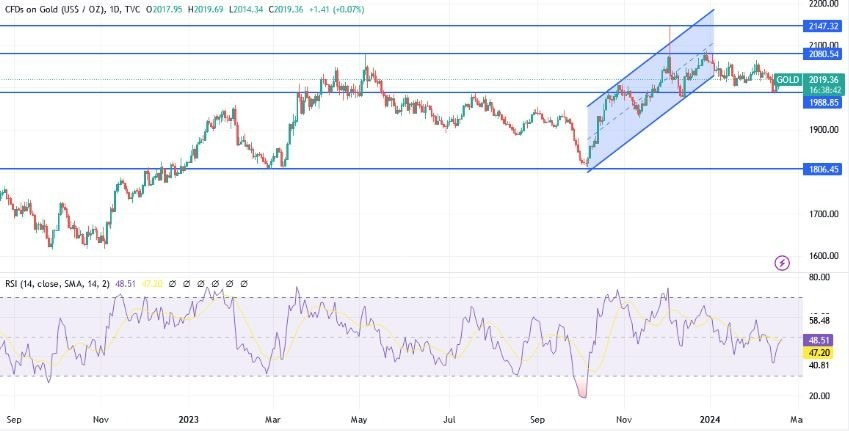Click the 1900.00 price axis label

(x=822, y=130)
